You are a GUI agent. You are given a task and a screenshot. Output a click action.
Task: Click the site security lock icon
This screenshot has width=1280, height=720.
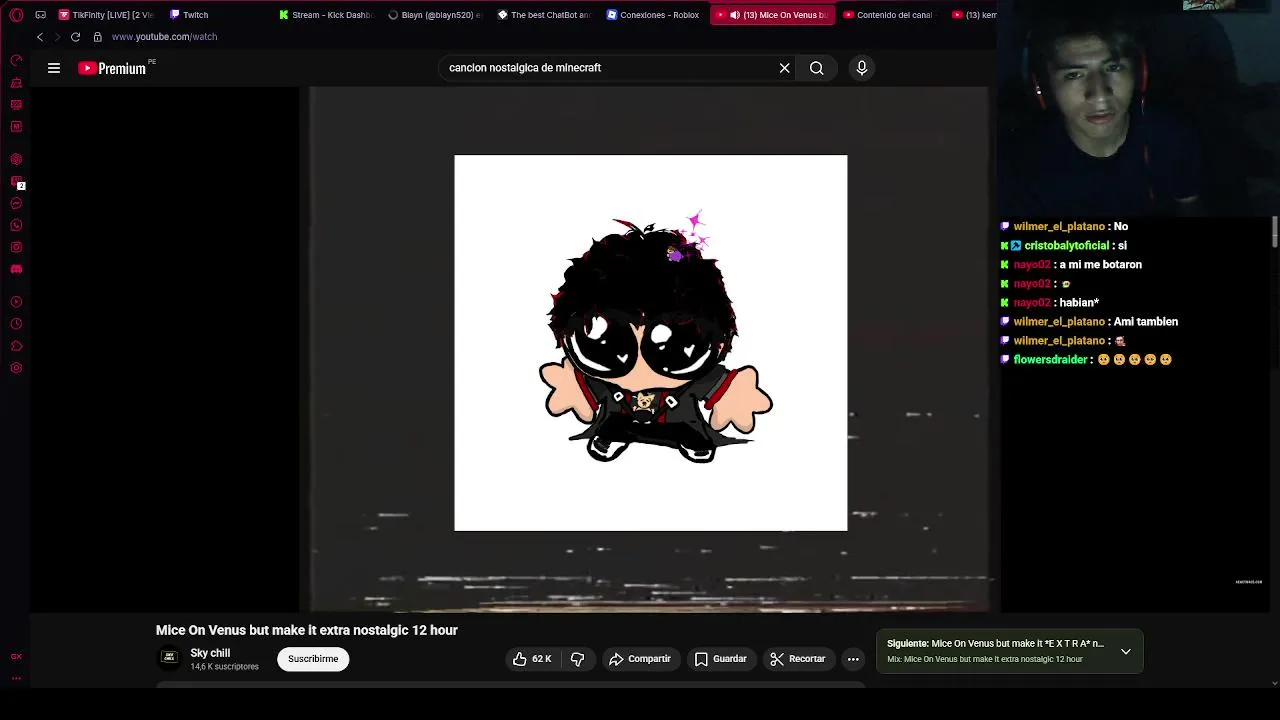[x=97, y=37]
